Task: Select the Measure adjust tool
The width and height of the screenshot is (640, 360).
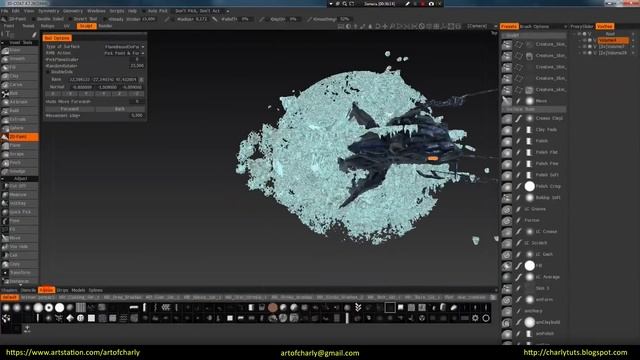Action: [20, 195]
